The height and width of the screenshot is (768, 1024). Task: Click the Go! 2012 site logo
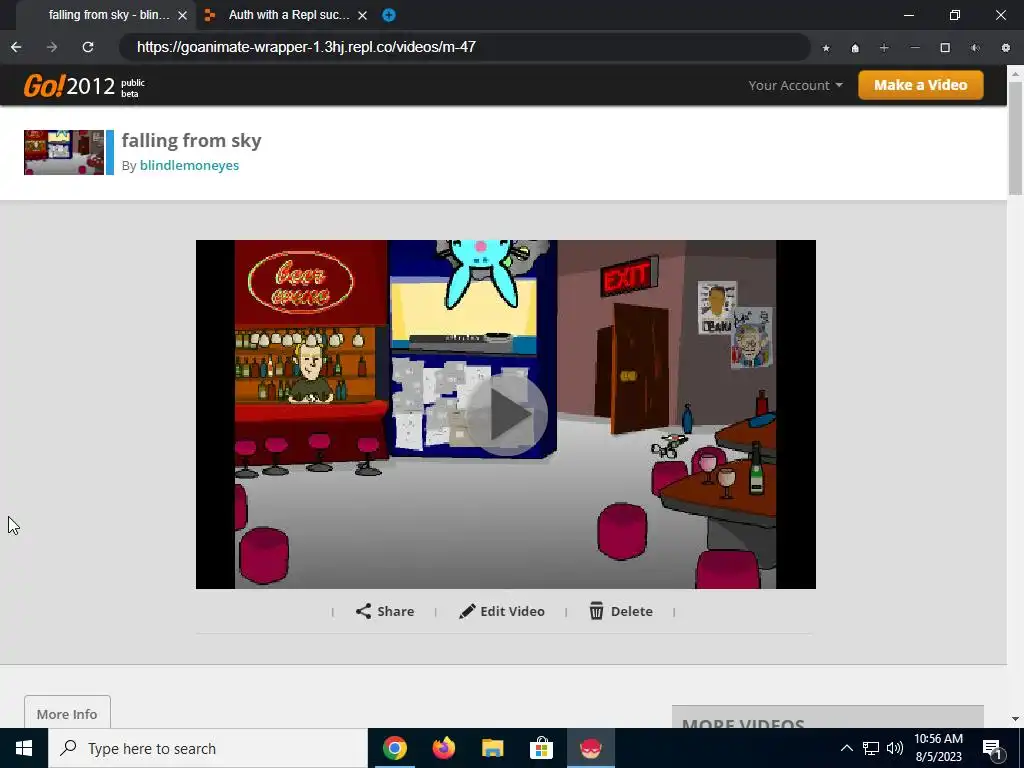pos(84,86)
